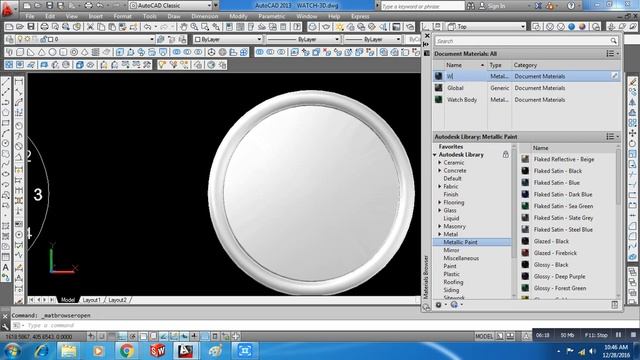Screen dimensions: 640x360
Task: Click the search magnifier in Materials Browser
Action: tap(613, 41)
